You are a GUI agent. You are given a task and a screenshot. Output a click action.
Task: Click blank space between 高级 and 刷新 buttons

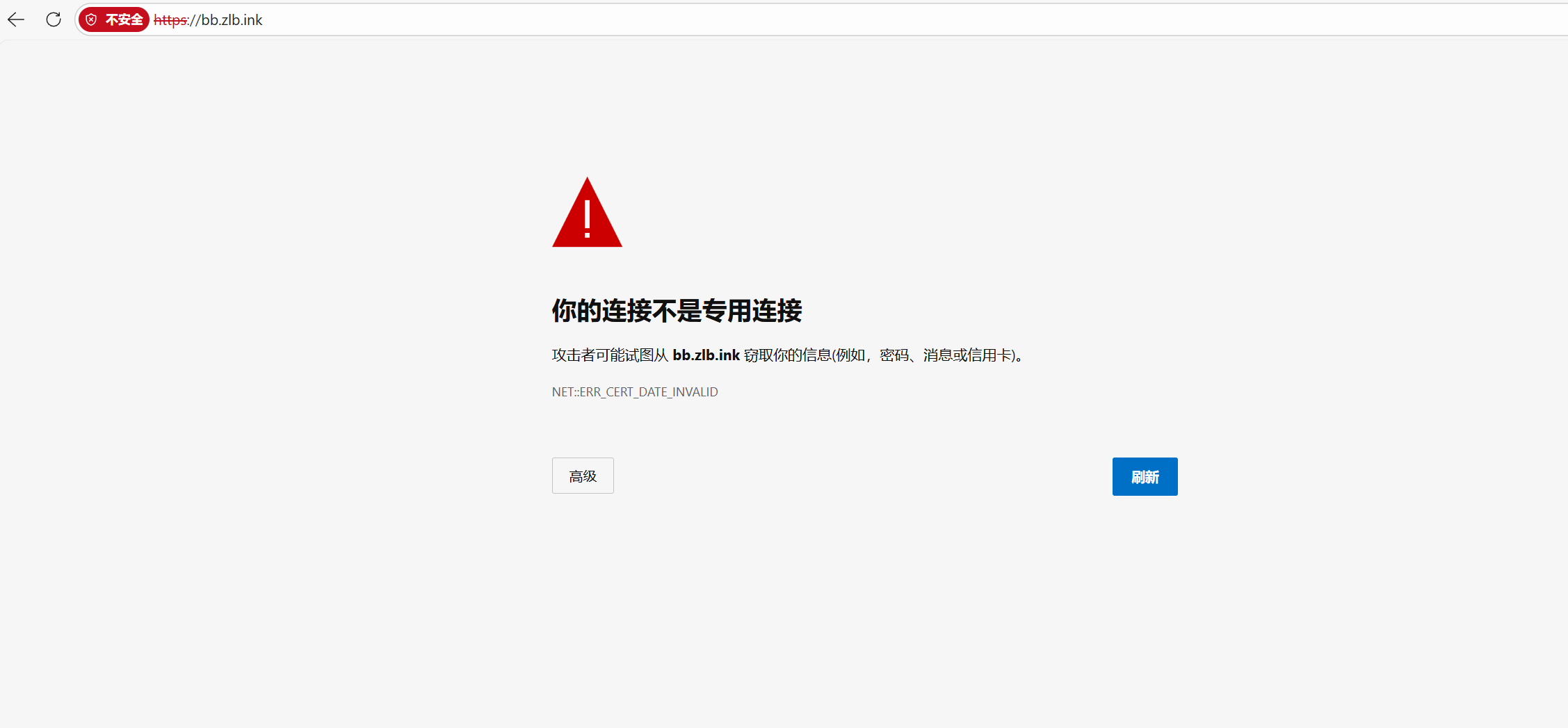862,476
